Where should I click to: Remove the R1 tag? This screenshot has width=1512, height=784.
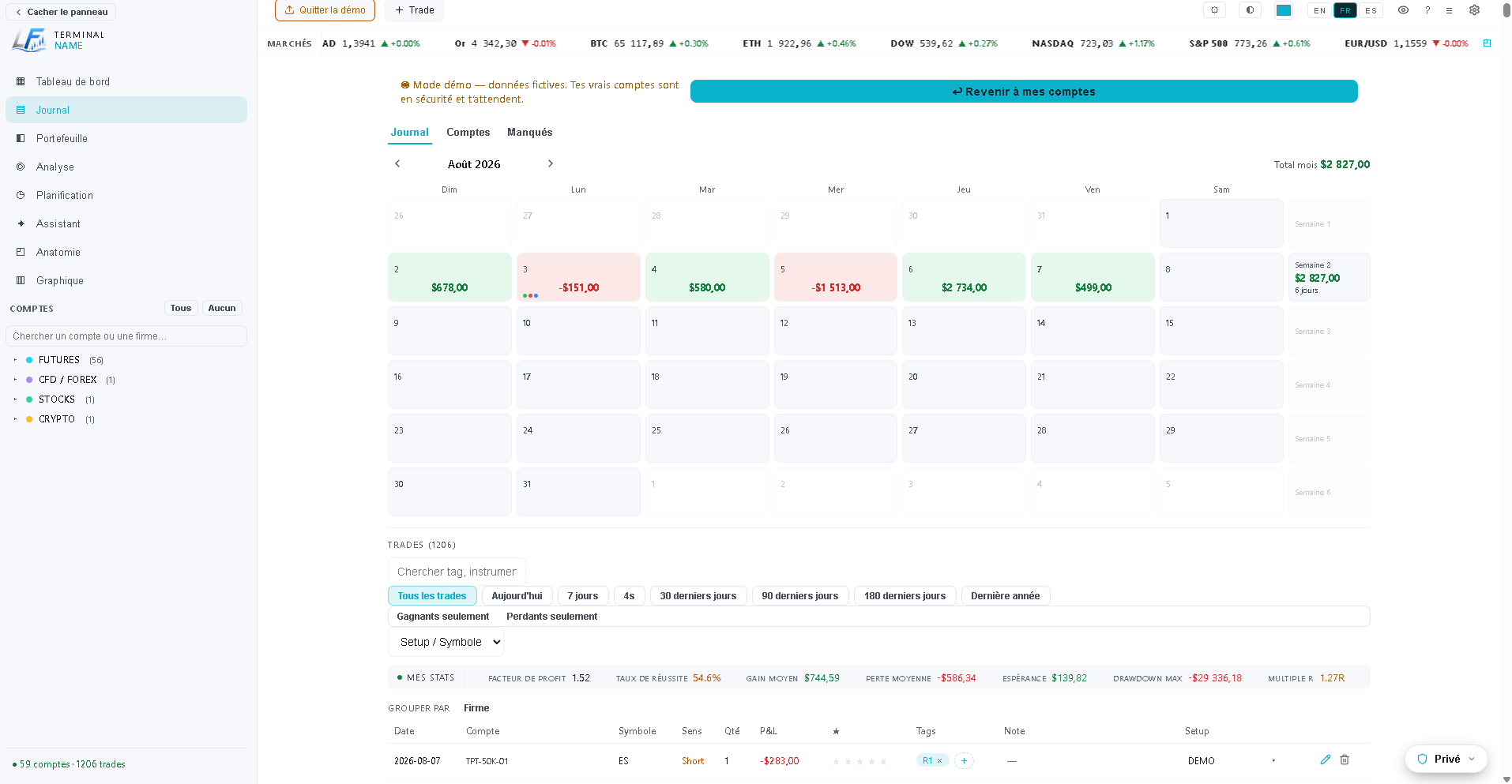(939, 761)
